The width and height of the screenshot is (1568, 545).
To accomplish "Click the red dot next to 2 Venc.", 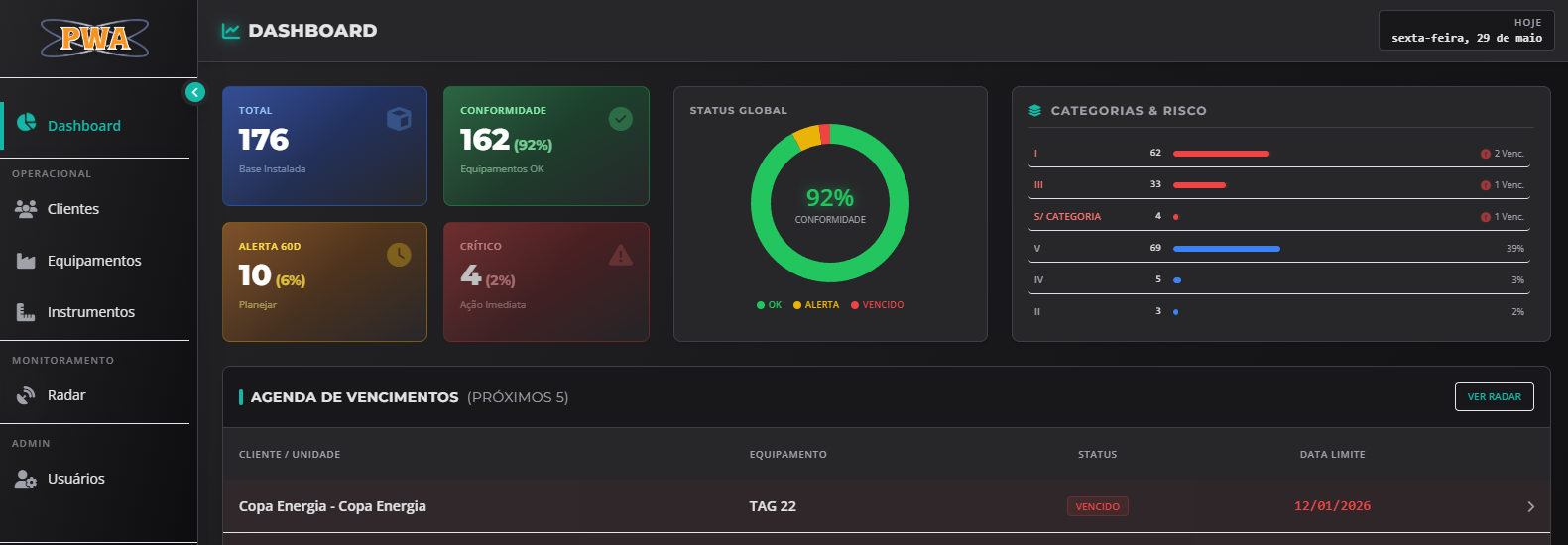I will (x=1486, y=154).
